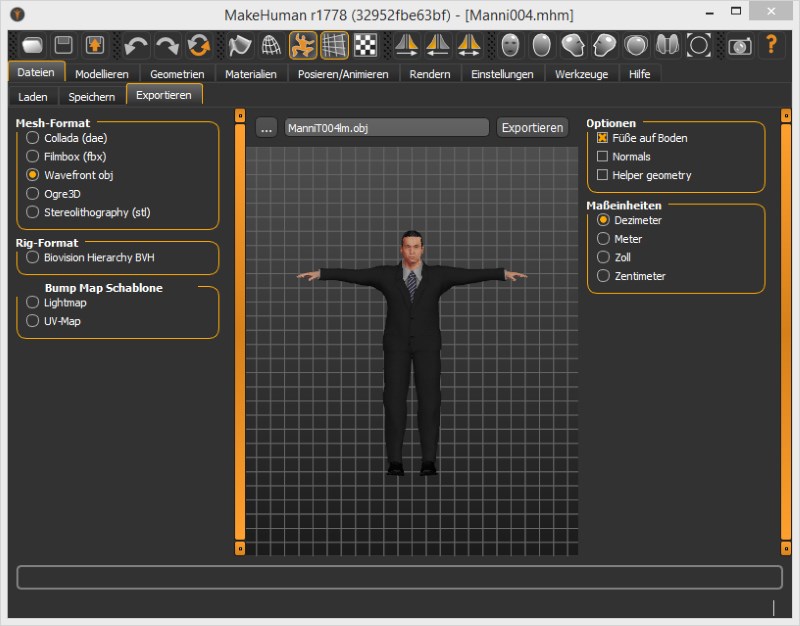Click the MakeHuman title bar app icon

17,14
